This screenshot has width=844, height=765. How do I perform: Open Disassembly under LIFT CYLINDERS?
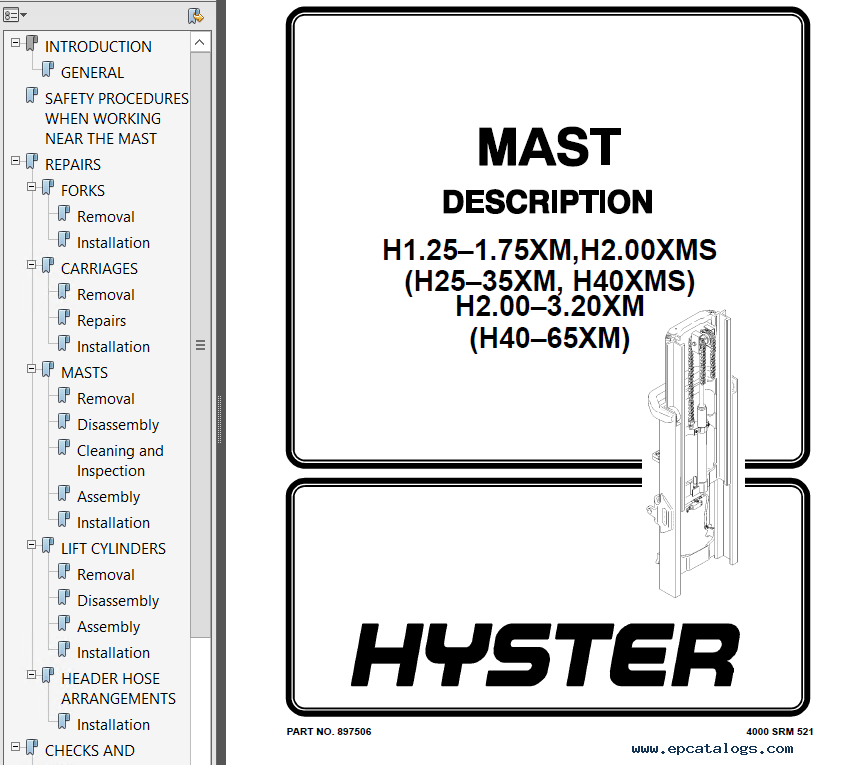(x=118, y=601)
